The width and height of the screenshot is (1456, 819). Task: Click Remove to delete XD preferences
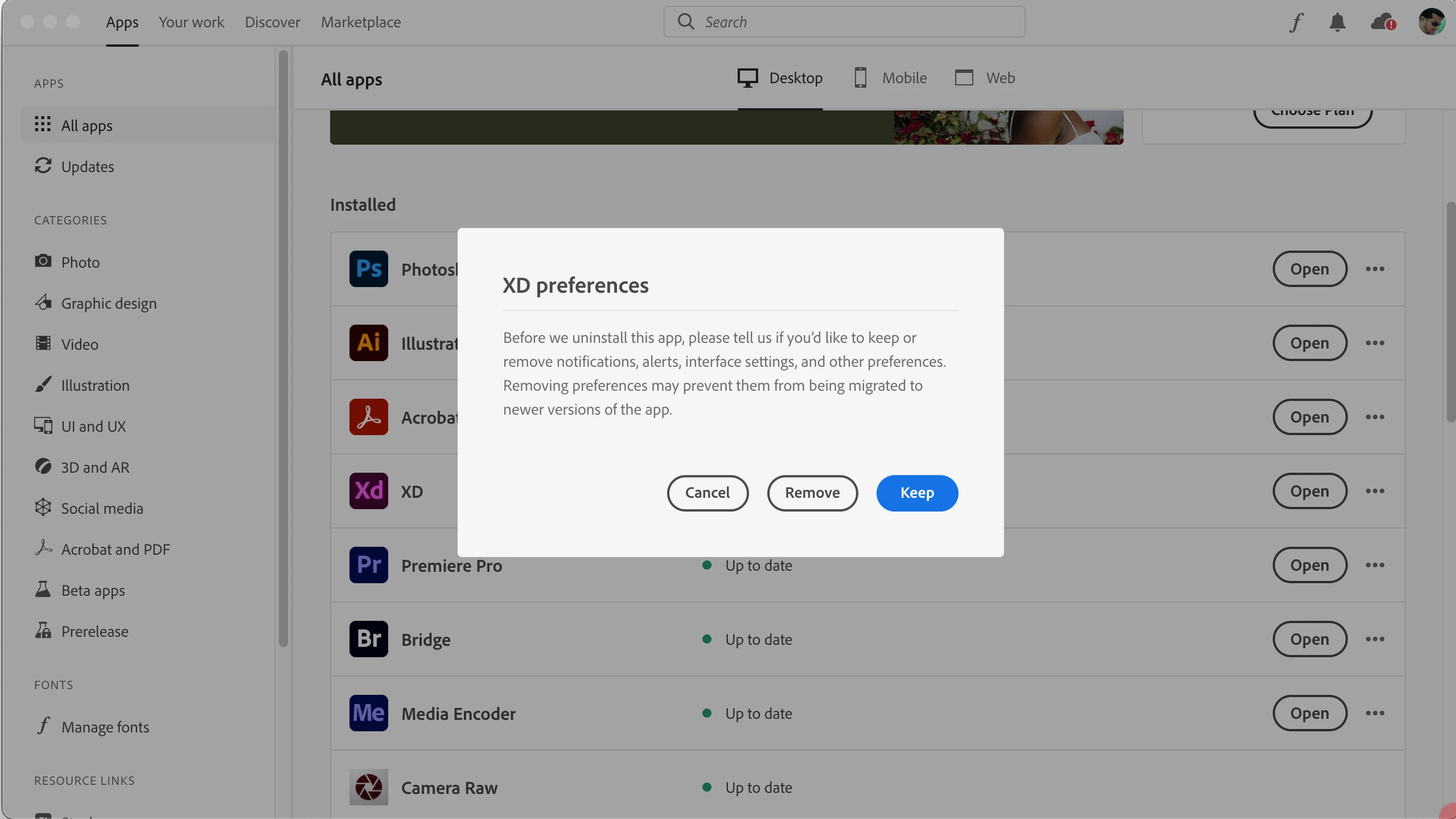[812, 493]
